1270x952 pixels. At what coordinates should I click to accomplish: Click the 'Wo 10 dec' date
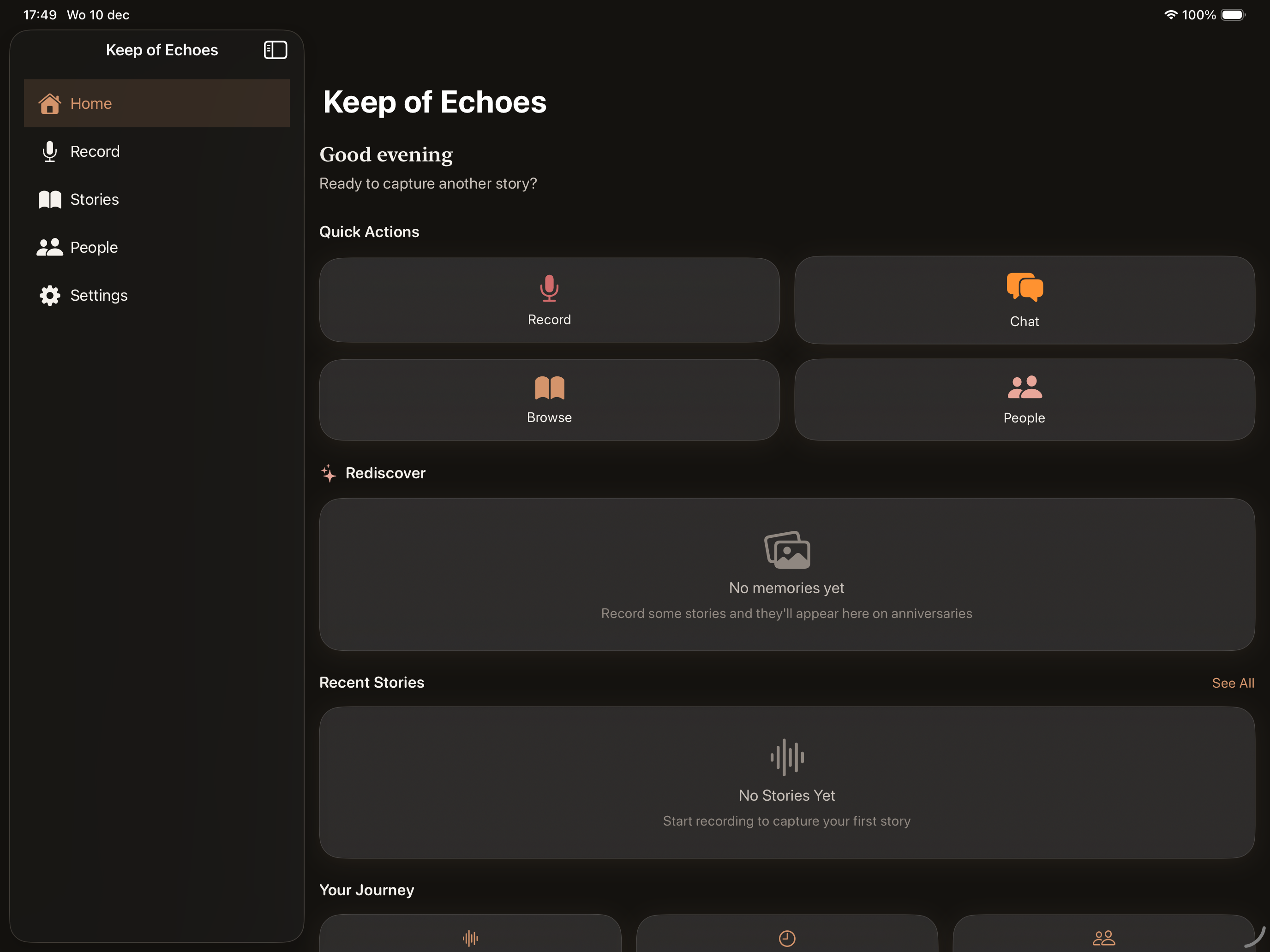click(98, 14)
